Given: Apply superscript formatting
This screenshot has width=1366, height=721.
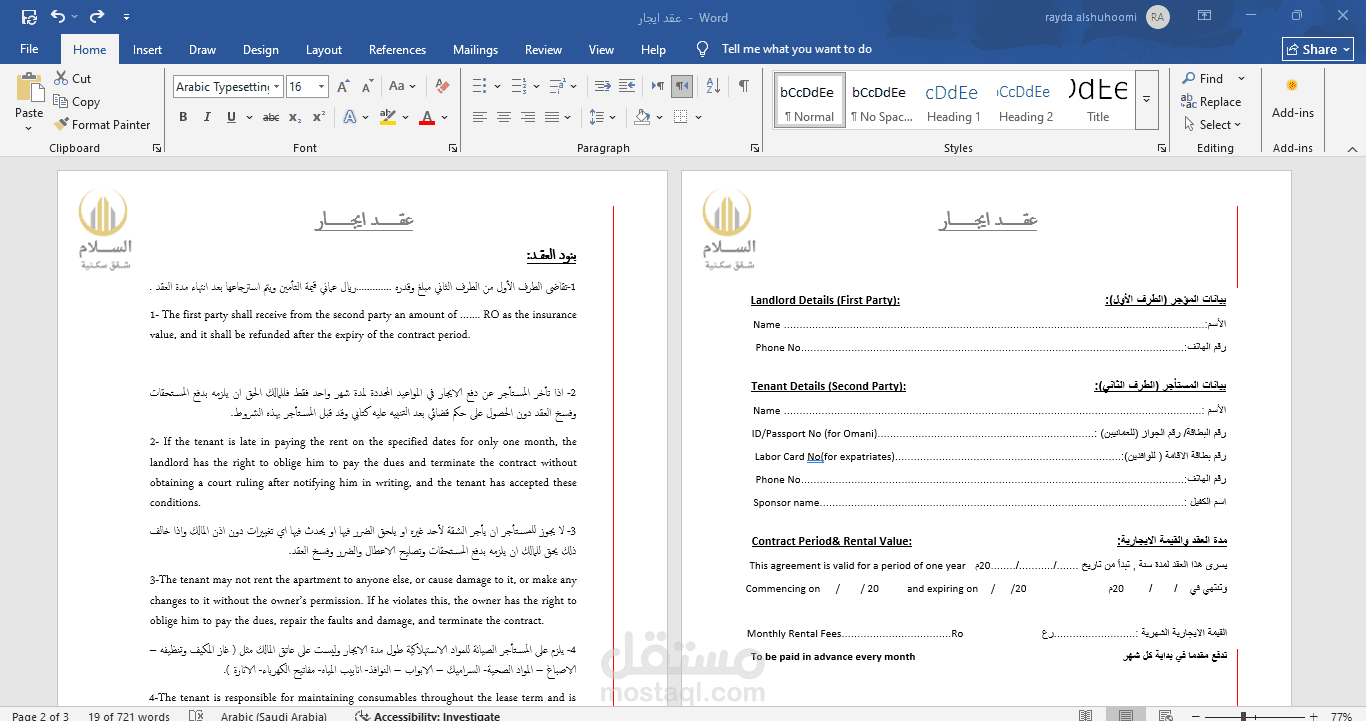Looking at the screenshot, I should pos(319,117).
